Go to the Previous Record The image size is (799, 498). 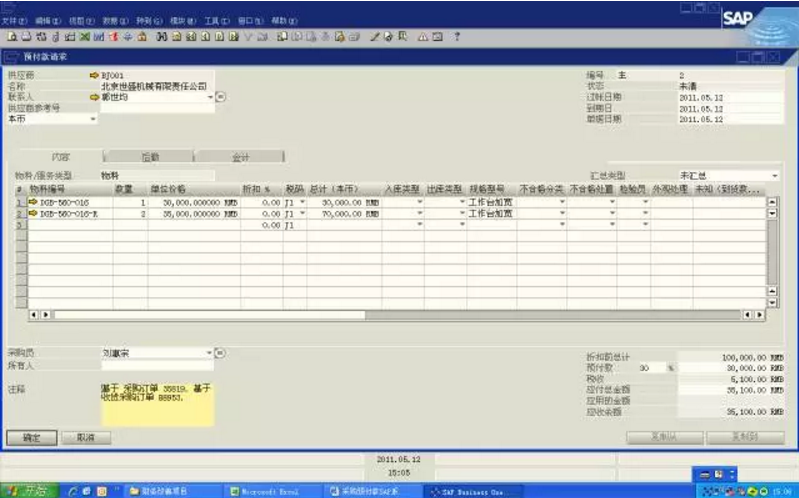(x=205, y=37)
